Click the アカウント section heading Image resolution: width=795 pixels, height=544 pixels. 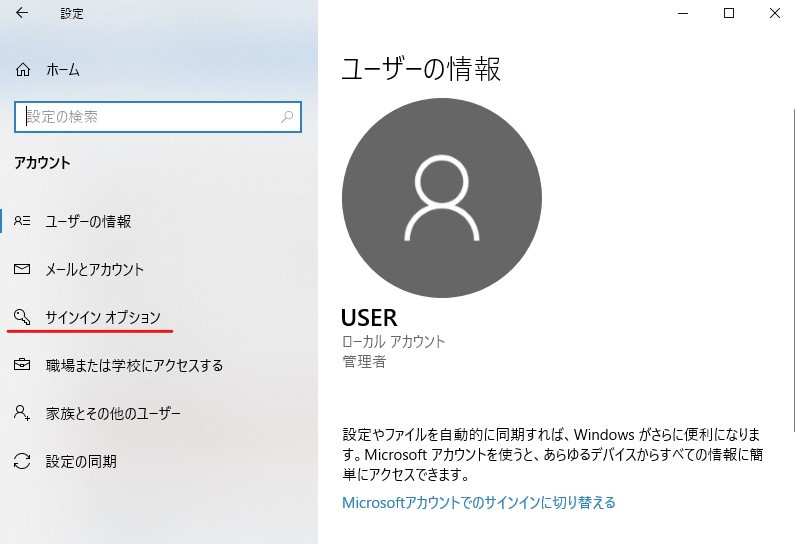point(42,163)
